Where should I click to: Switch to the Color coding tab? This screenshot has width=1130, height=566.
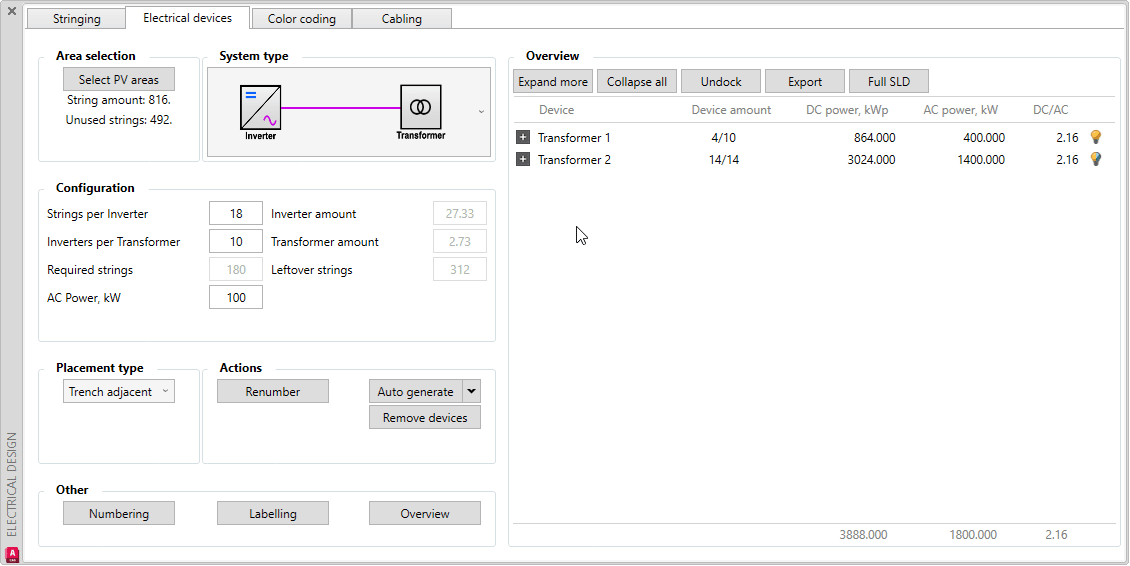[301, 19]
